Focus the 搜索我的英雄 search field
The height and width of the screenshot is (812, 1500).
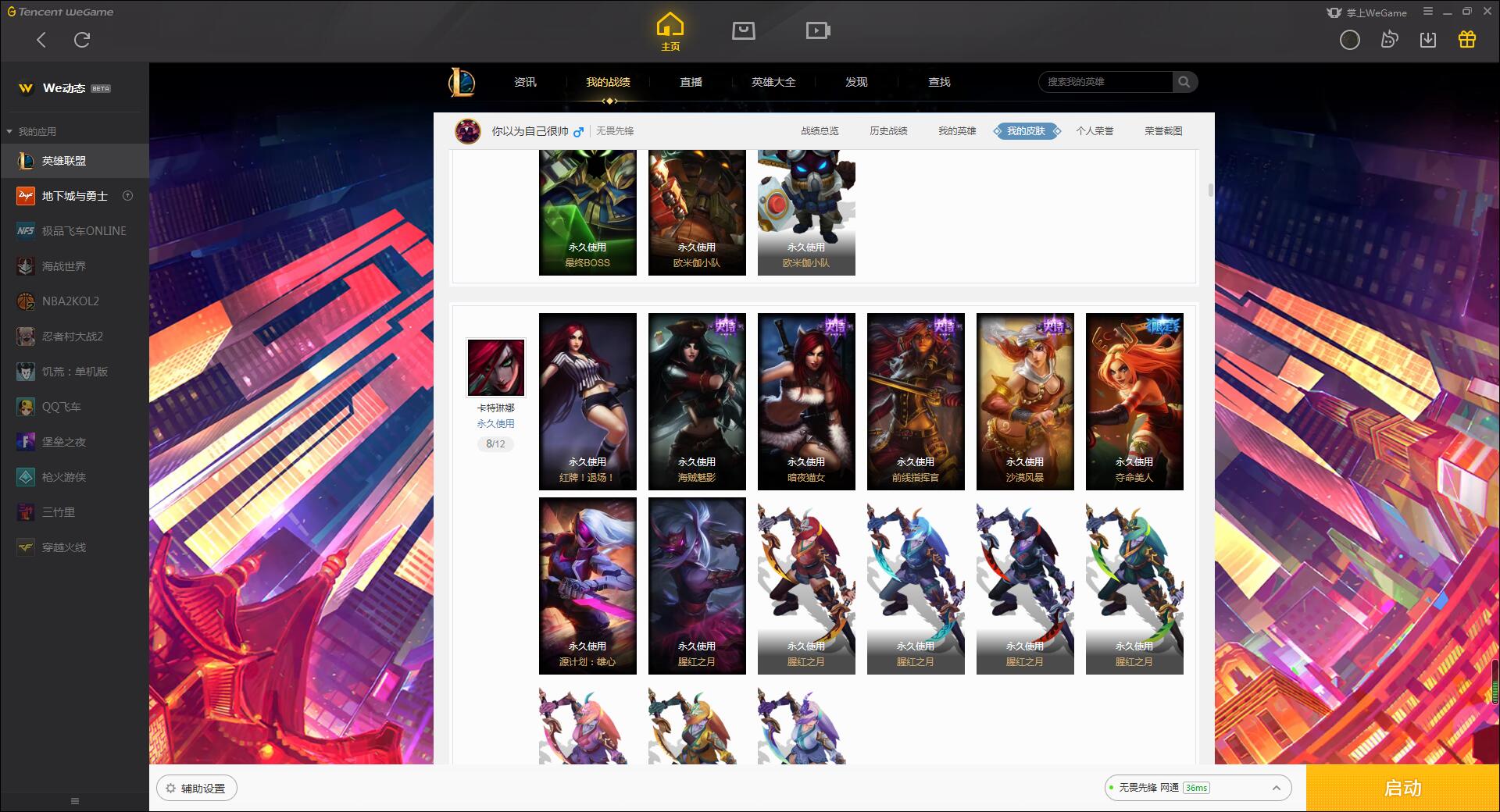pos(1105,82)
